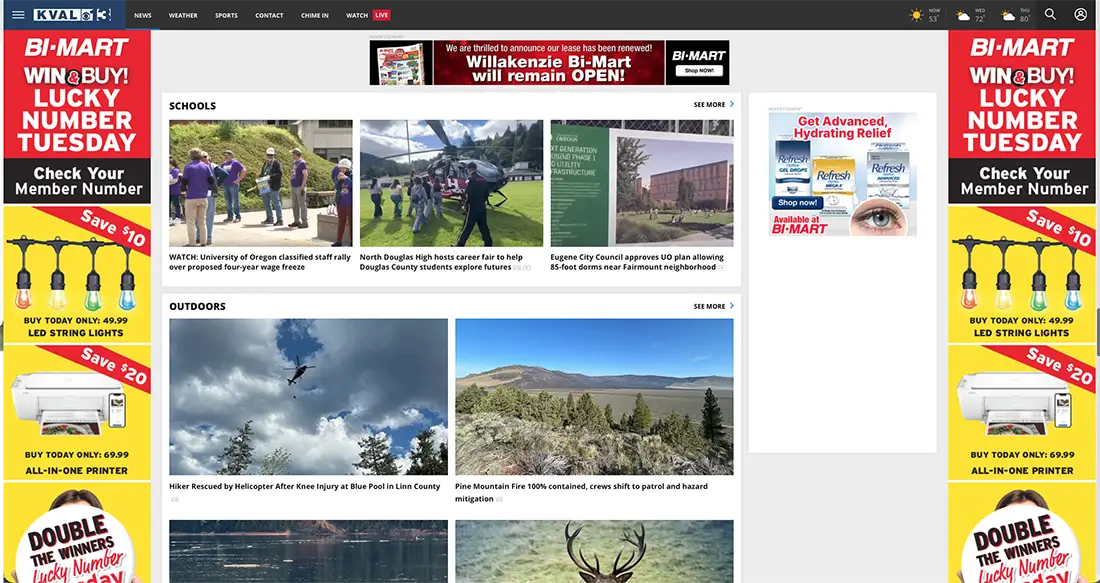This screenshot has width=1100, height=583.
Task: Read University of Oregon staff rally headline
Action: coord(260,262)
